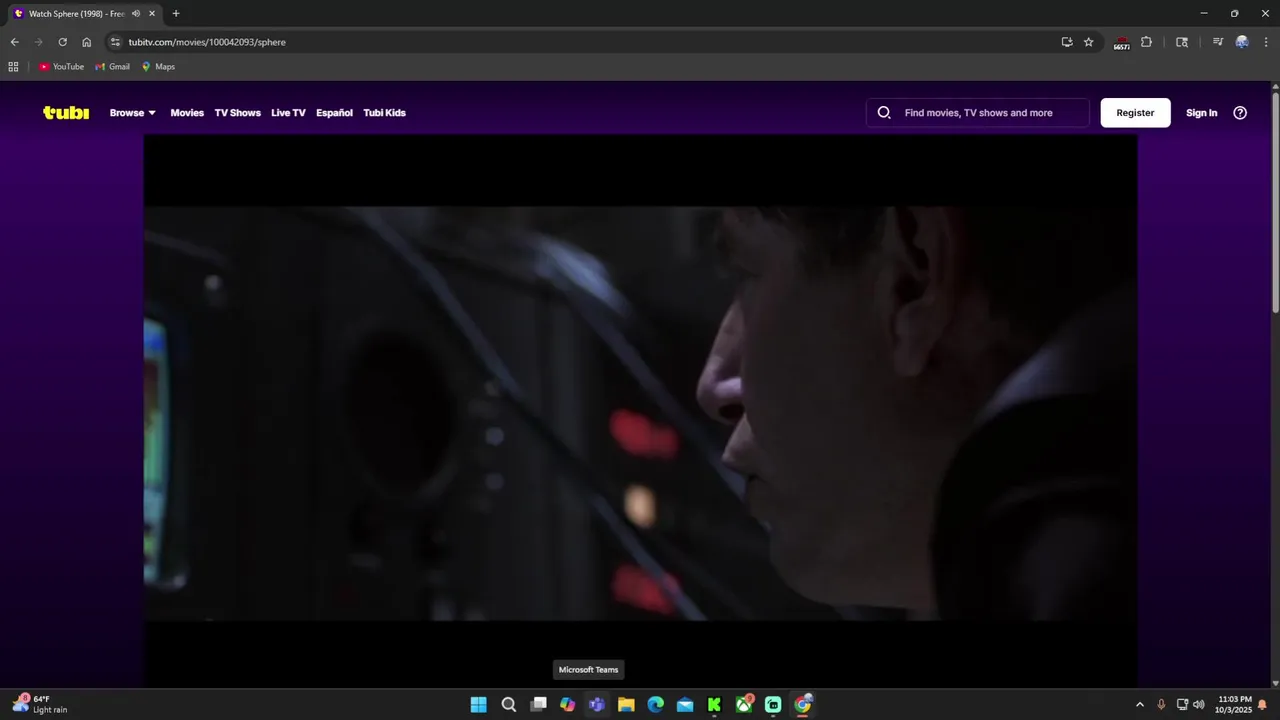Screen dimensions: 1280x720
Task: Open the volume speaker icon in tray
Action: pos(1199,705)
